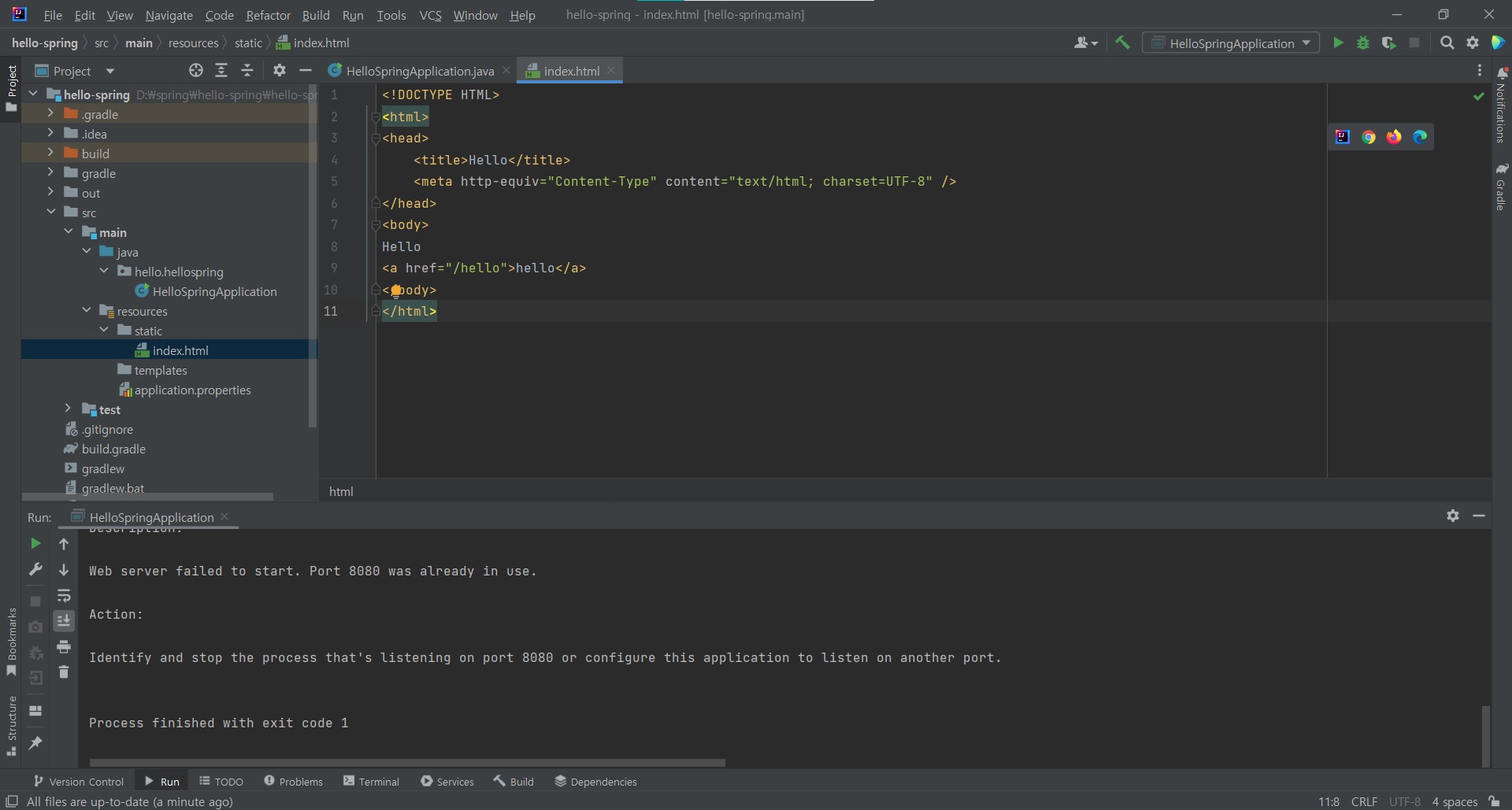Open Dependencies tool window
Image resolution: width=1512 pixels, height=810 pixels.
tap(595, 781)
